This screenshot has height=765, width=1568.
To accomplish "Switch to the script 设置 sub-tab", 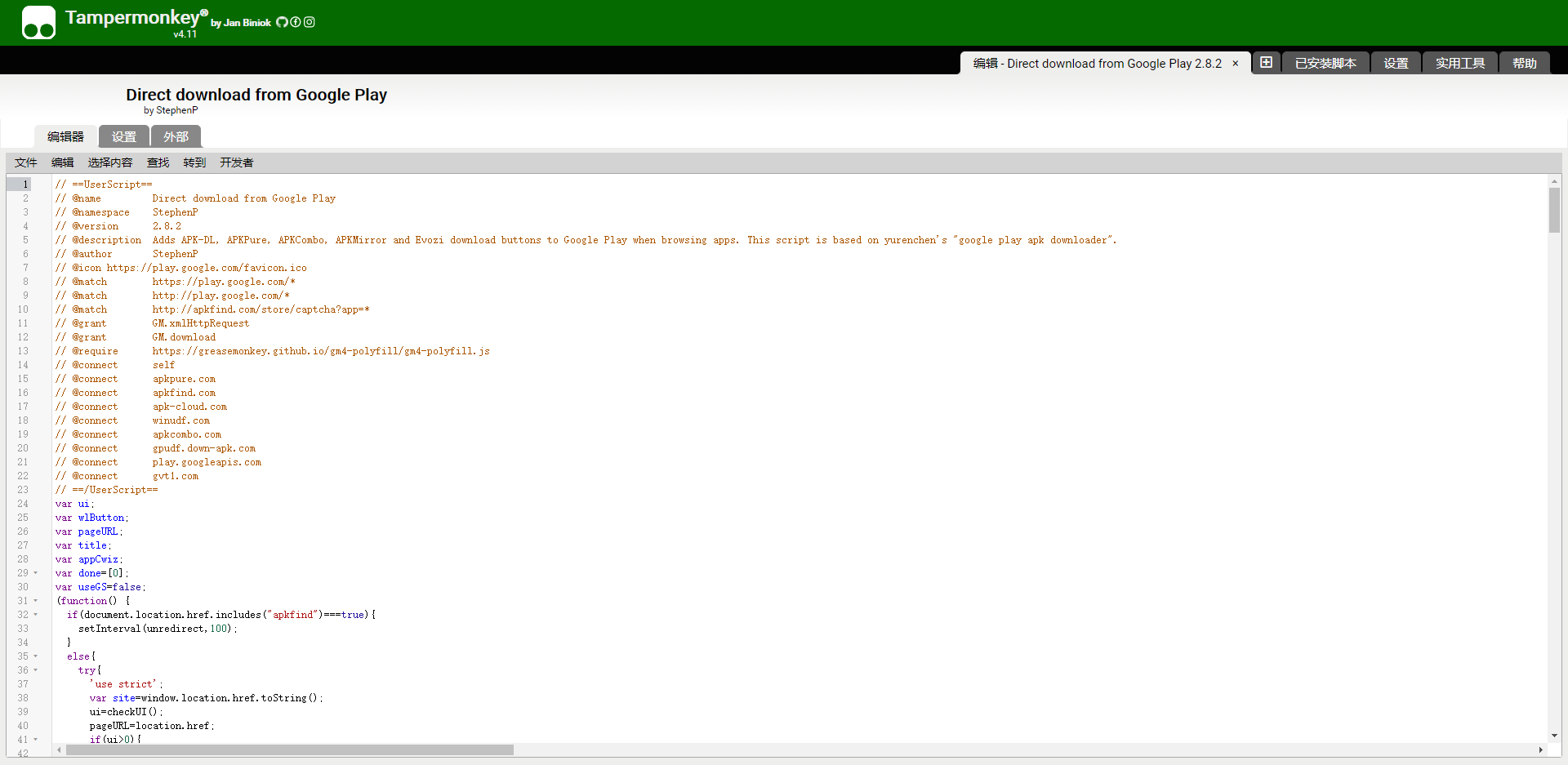I will pyautogui.click(x=124, y=136).
